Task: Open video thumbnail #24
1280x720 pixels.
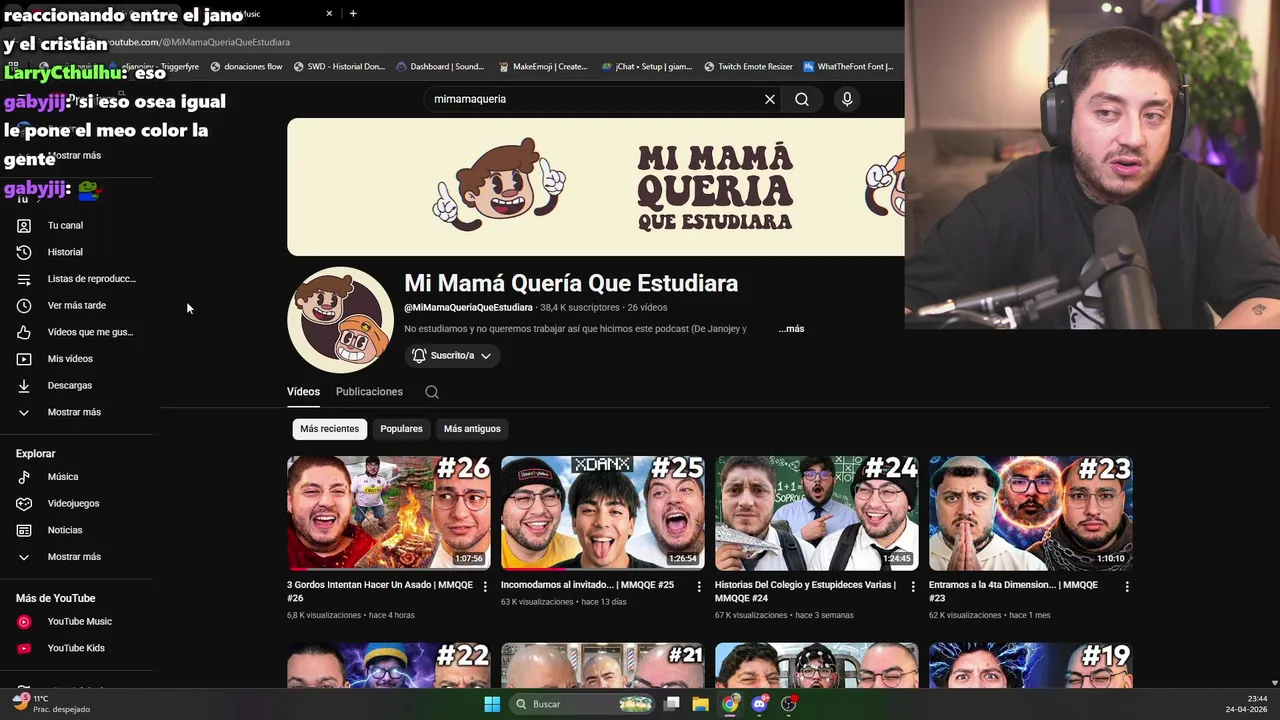Action: (817, 513)
